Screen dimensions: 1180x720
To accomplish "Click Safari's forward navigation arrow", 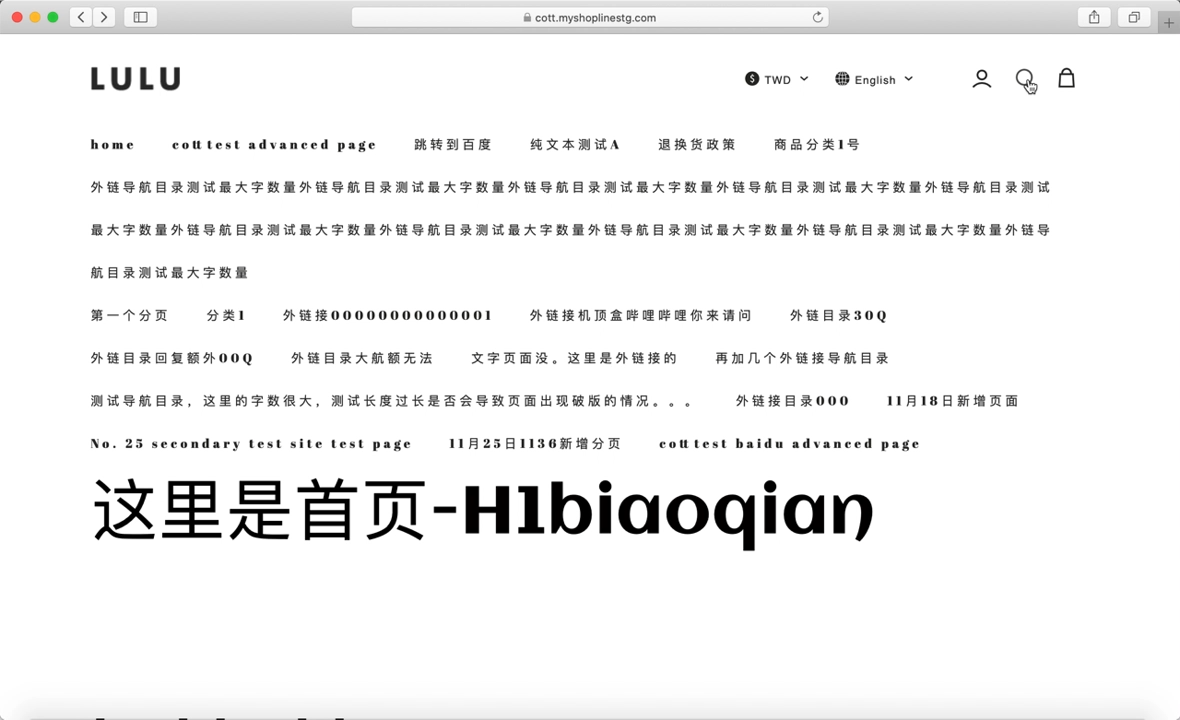I will pyautogui.click(x=104, y=17).
